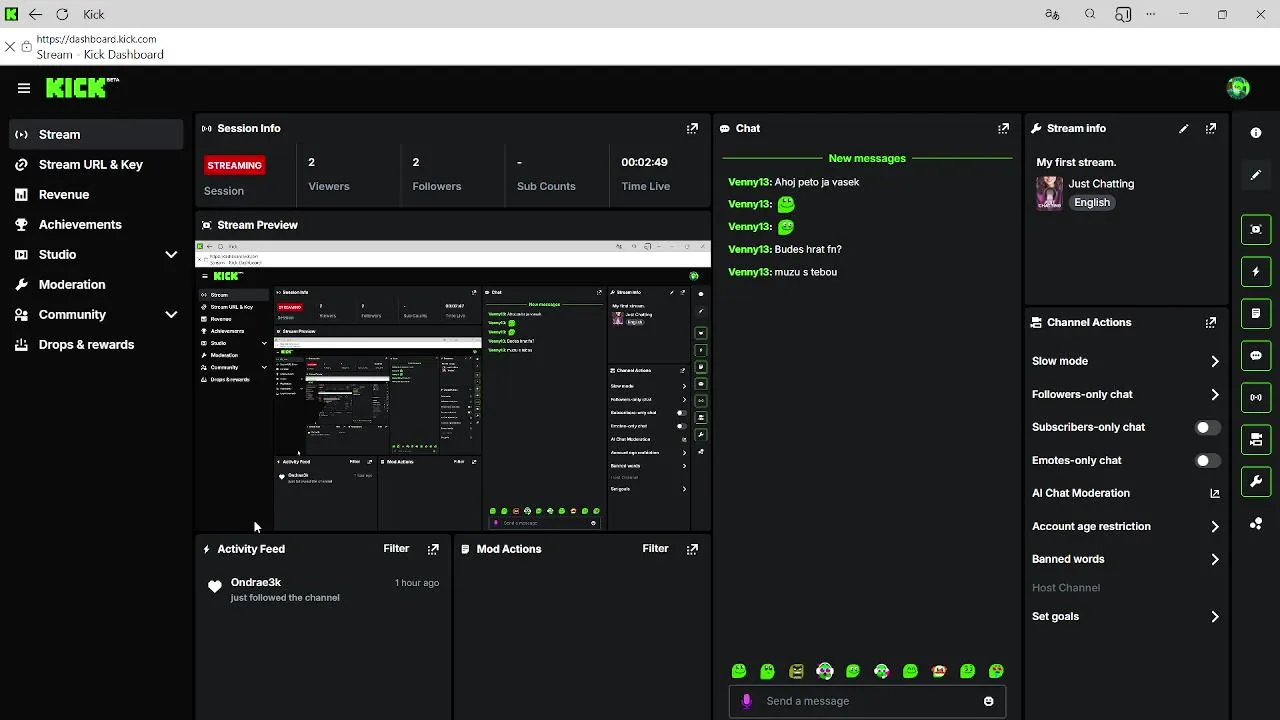Open Activity Feed Filter dropdown

pyautogui.click(x=396, y=549)
